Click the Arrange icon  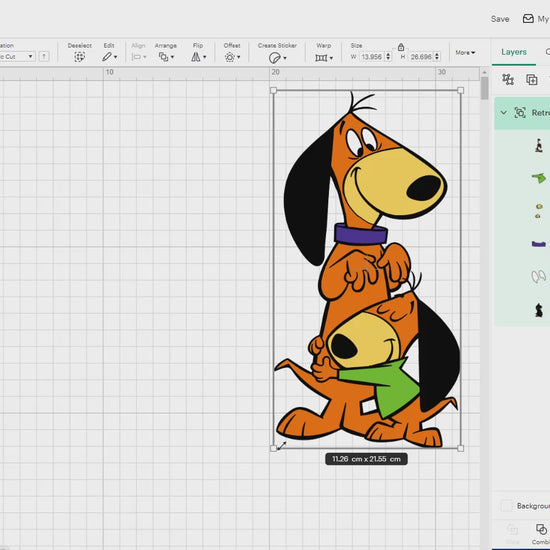click(163, 57)
